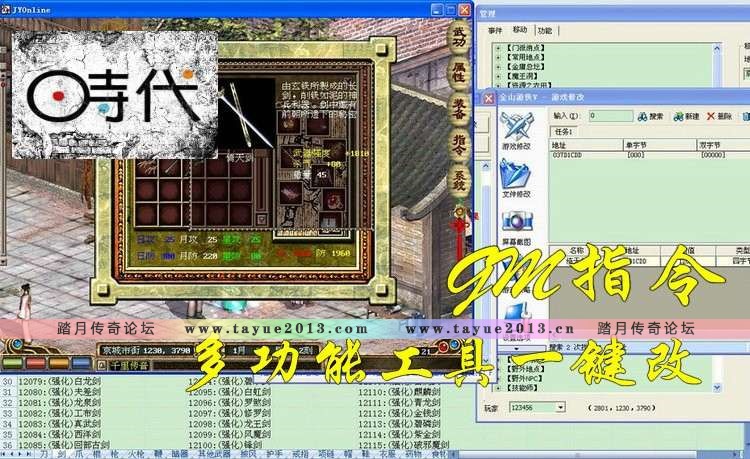
Task: Go to first sheet navigation arrow
Action: 5,454
